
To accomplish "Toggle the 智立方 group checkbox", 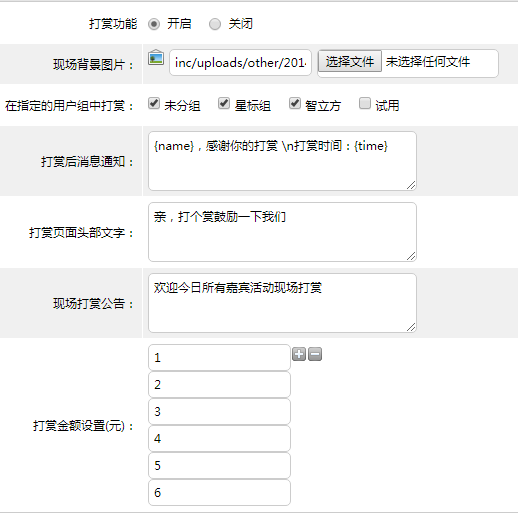I will (295, 103).
